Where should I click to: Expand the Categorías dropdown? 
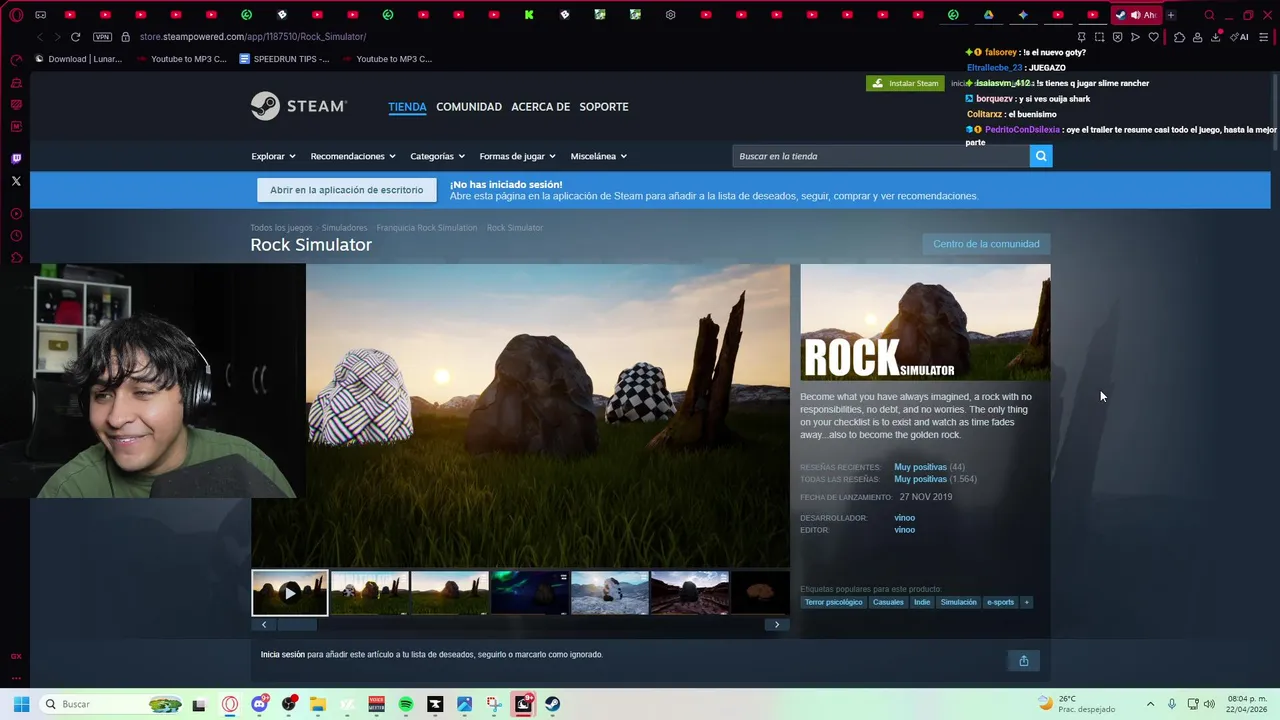click(x=437, y=156)
